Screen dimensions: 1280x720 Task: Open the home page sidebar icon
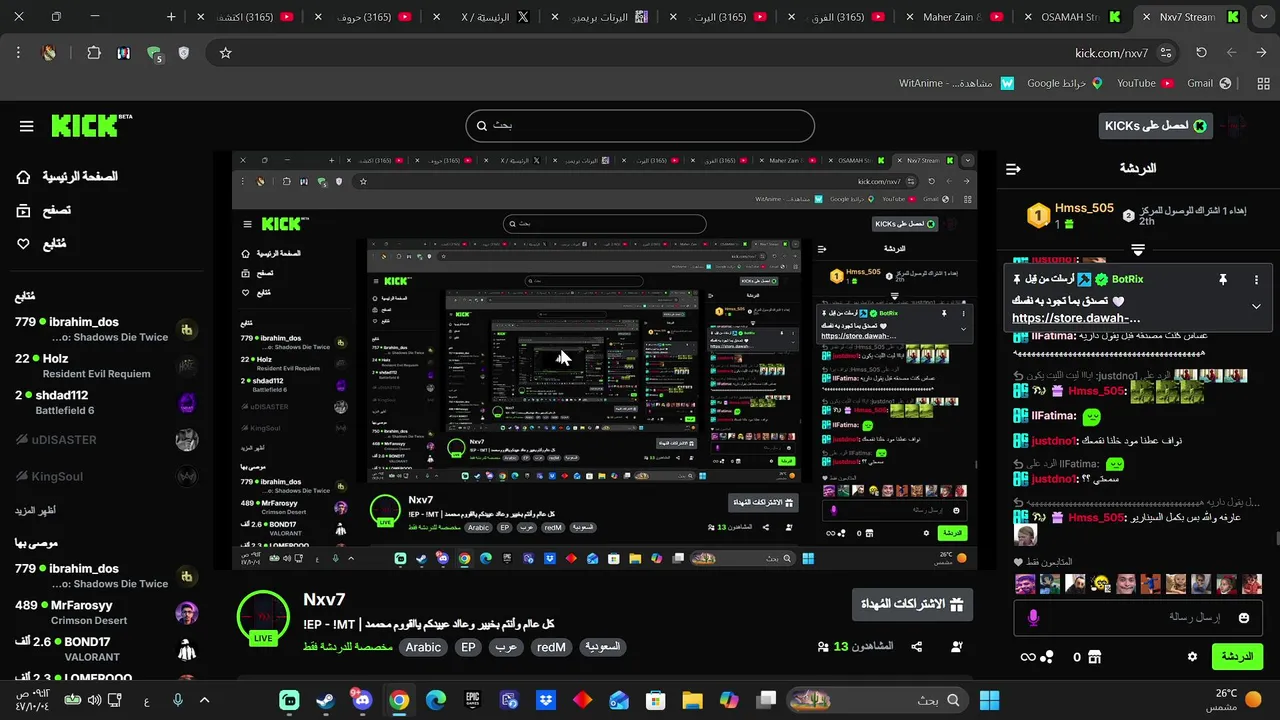24,177
